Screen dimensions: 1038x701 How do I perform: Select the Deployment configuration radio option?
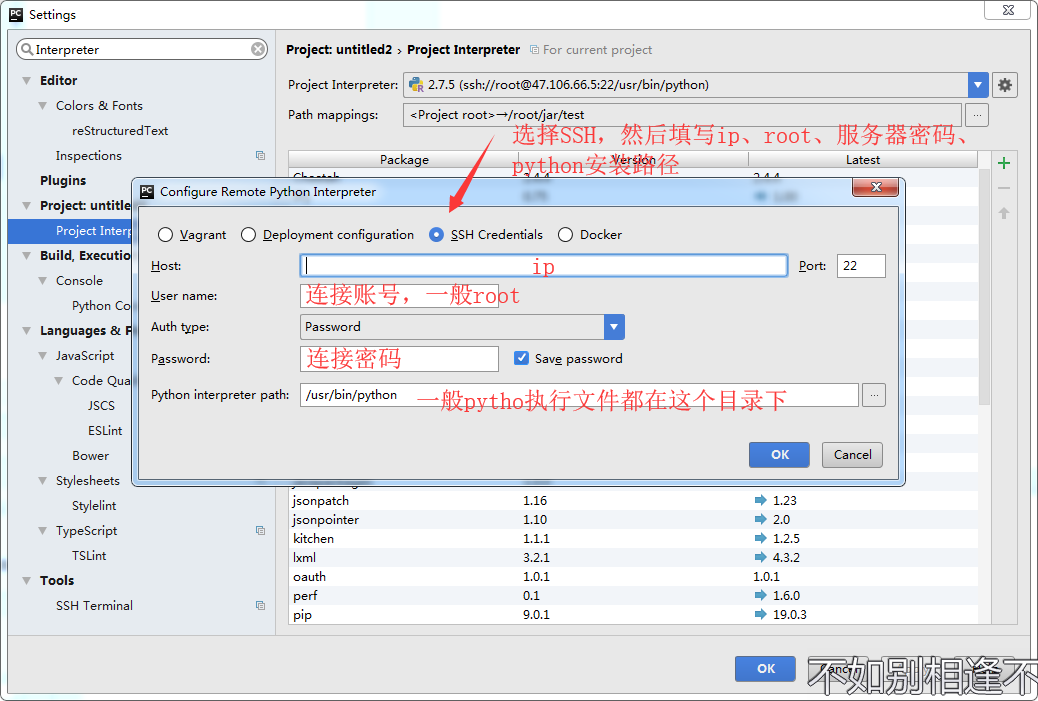[248, 234]
